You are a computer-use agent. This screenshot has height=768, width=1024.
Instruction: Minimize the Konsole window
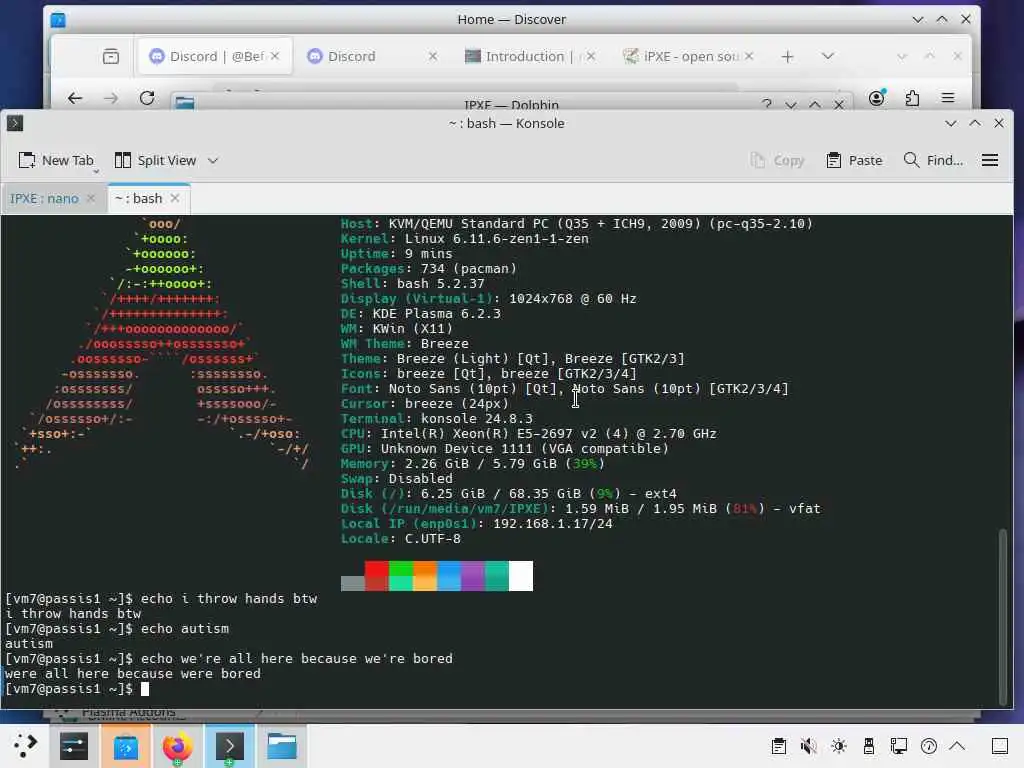[951, 123]
